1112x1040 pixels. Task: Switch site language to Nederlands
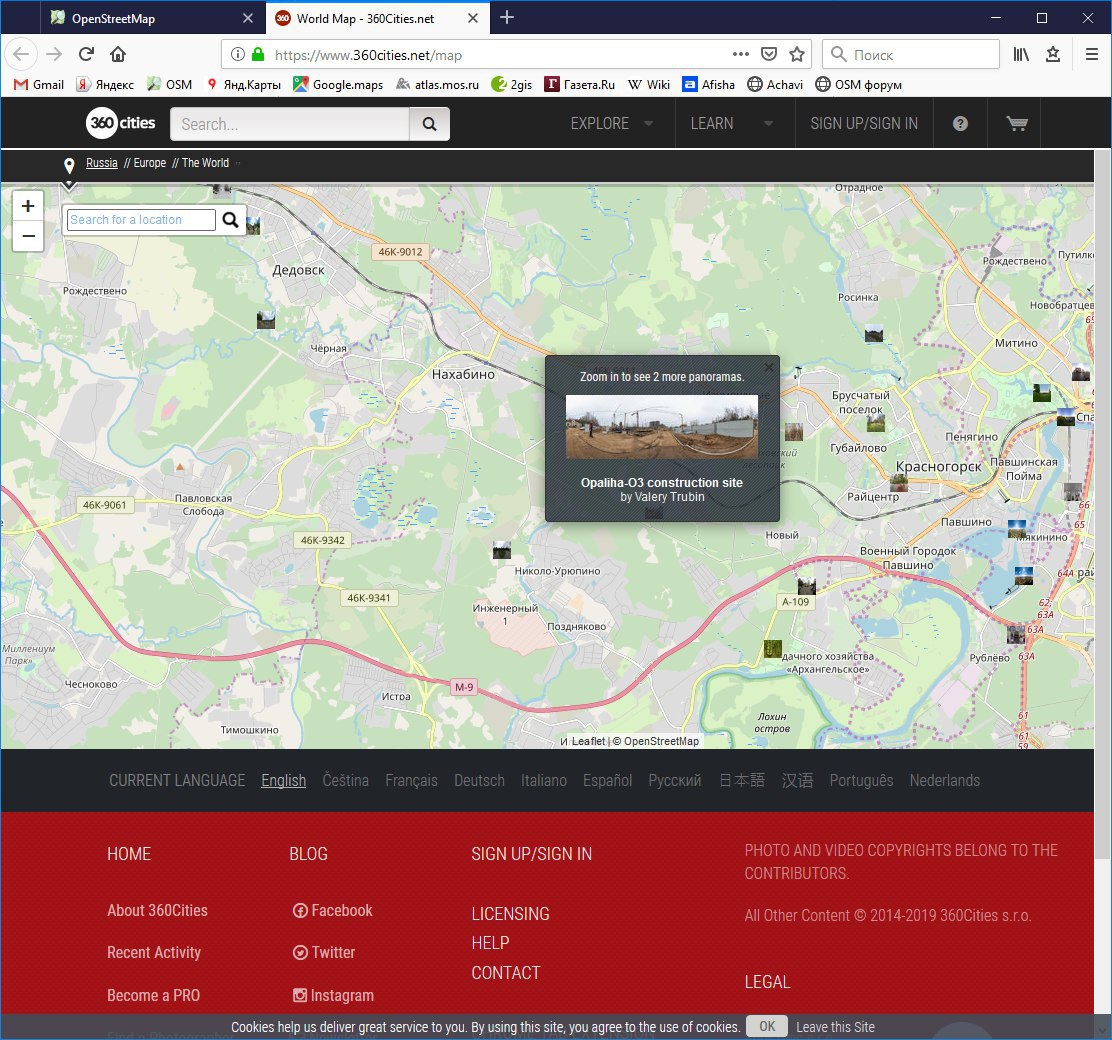tap(945, 780)
